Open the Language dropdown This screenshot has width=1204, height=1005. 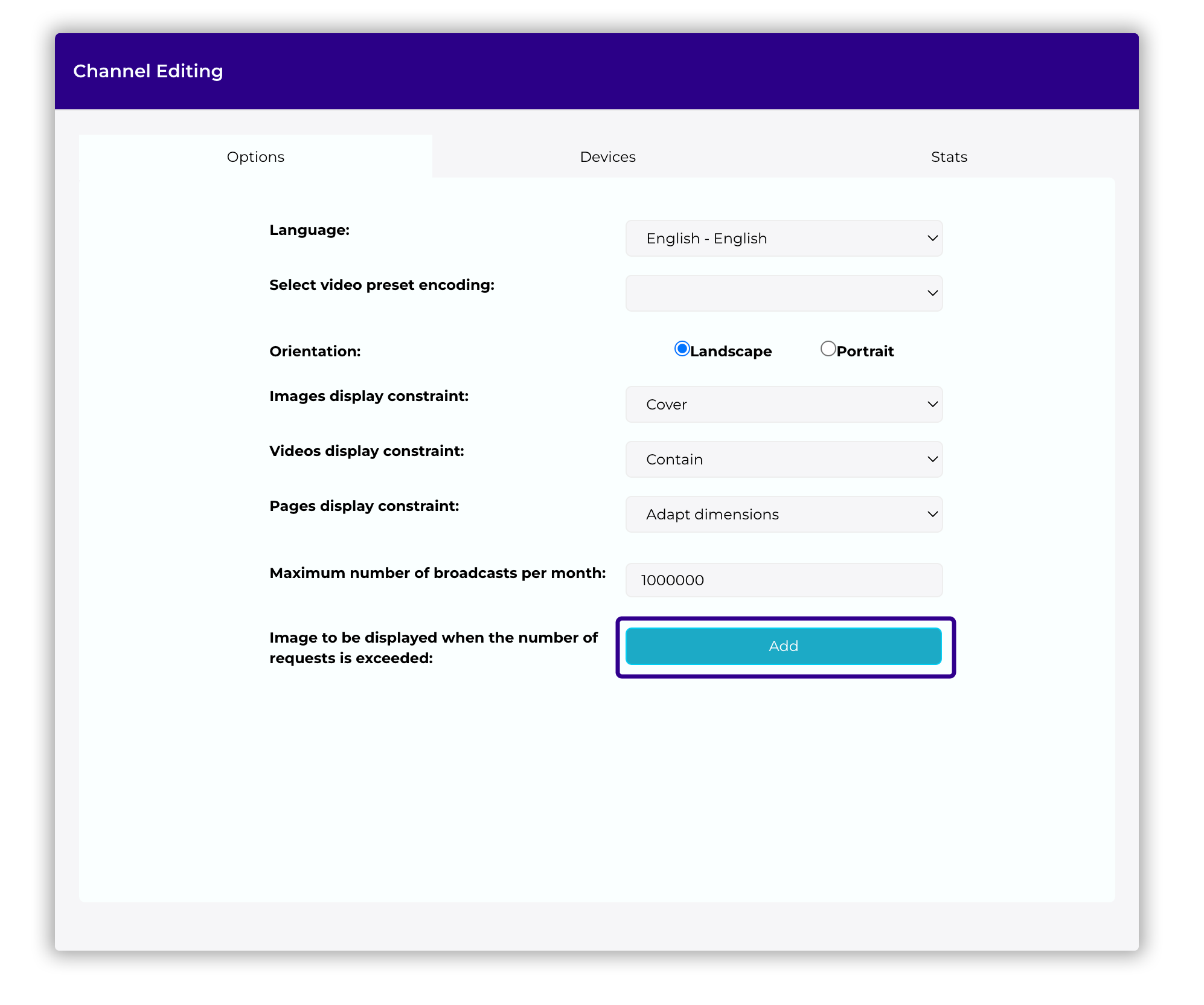pos(784,239)
